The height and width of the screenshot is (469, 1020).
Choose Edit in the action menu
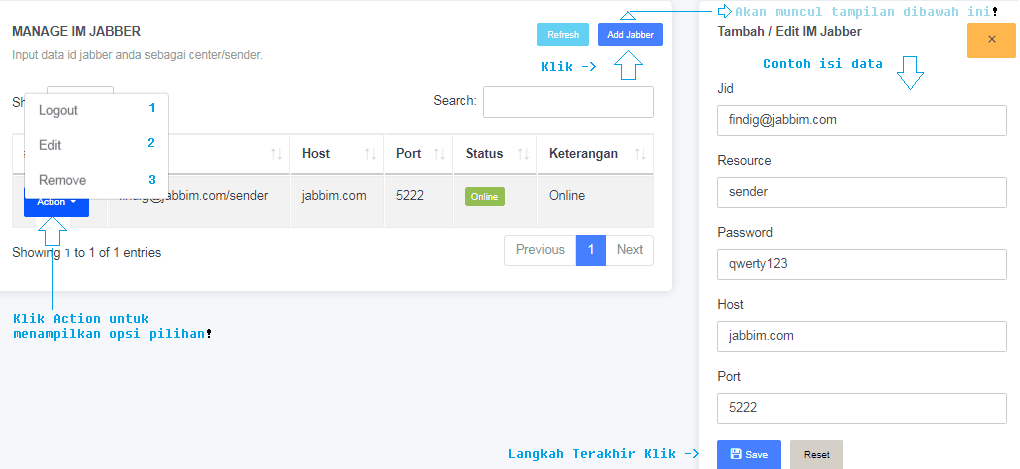50,145
